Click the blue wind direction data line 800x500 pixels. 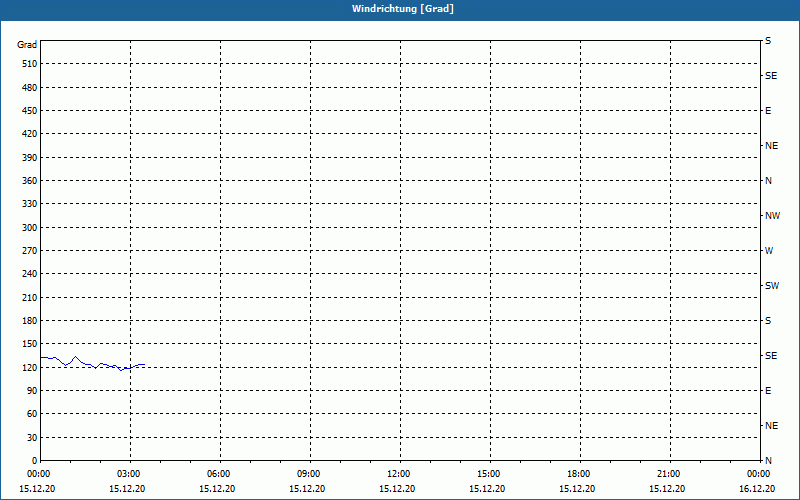92,364
